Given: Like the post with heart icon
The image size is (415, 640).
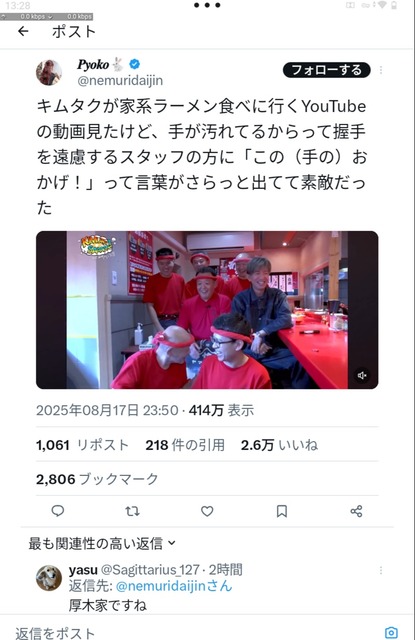Looking at the screenshot, I should 207,511.
